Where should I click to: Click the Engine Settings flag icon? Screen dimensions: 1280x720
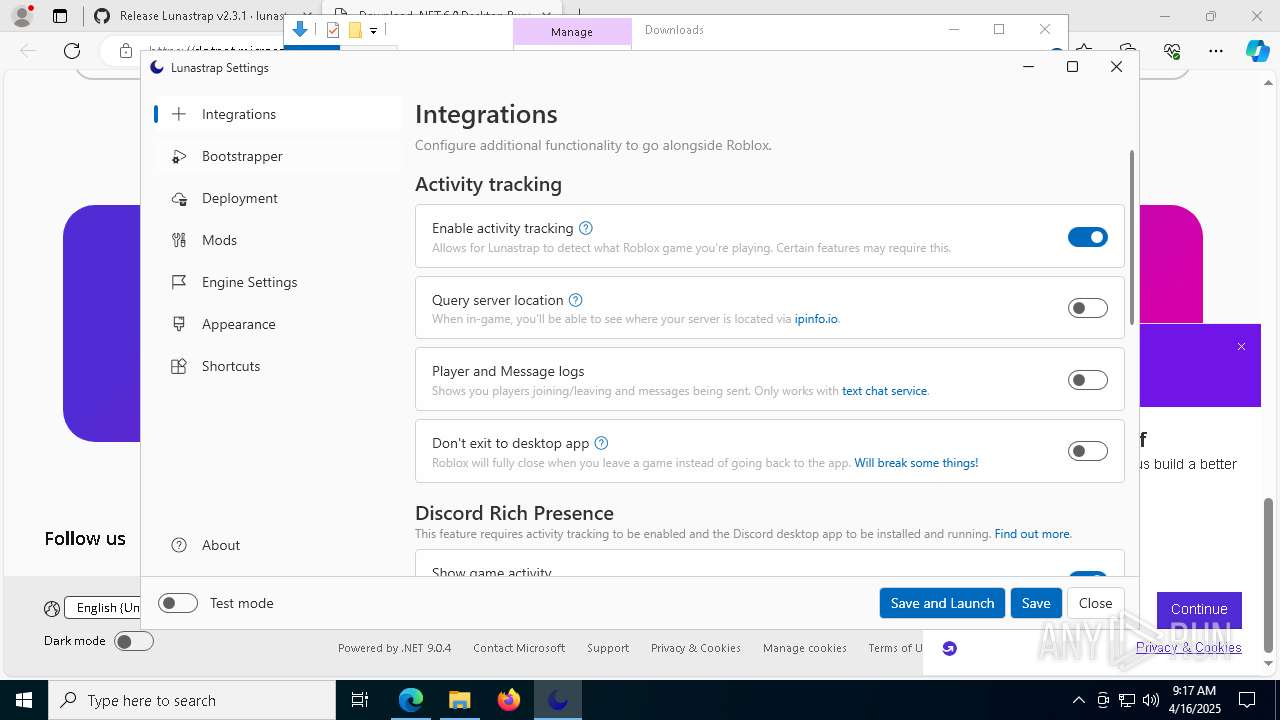pos(179,282)
